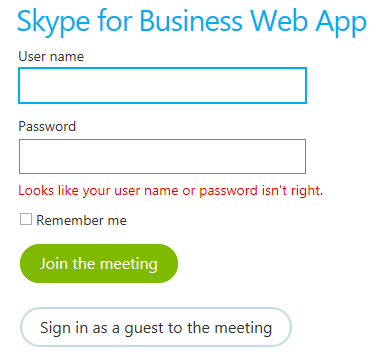
Task: Click the User name label
Action: click(x=51, y=56)
